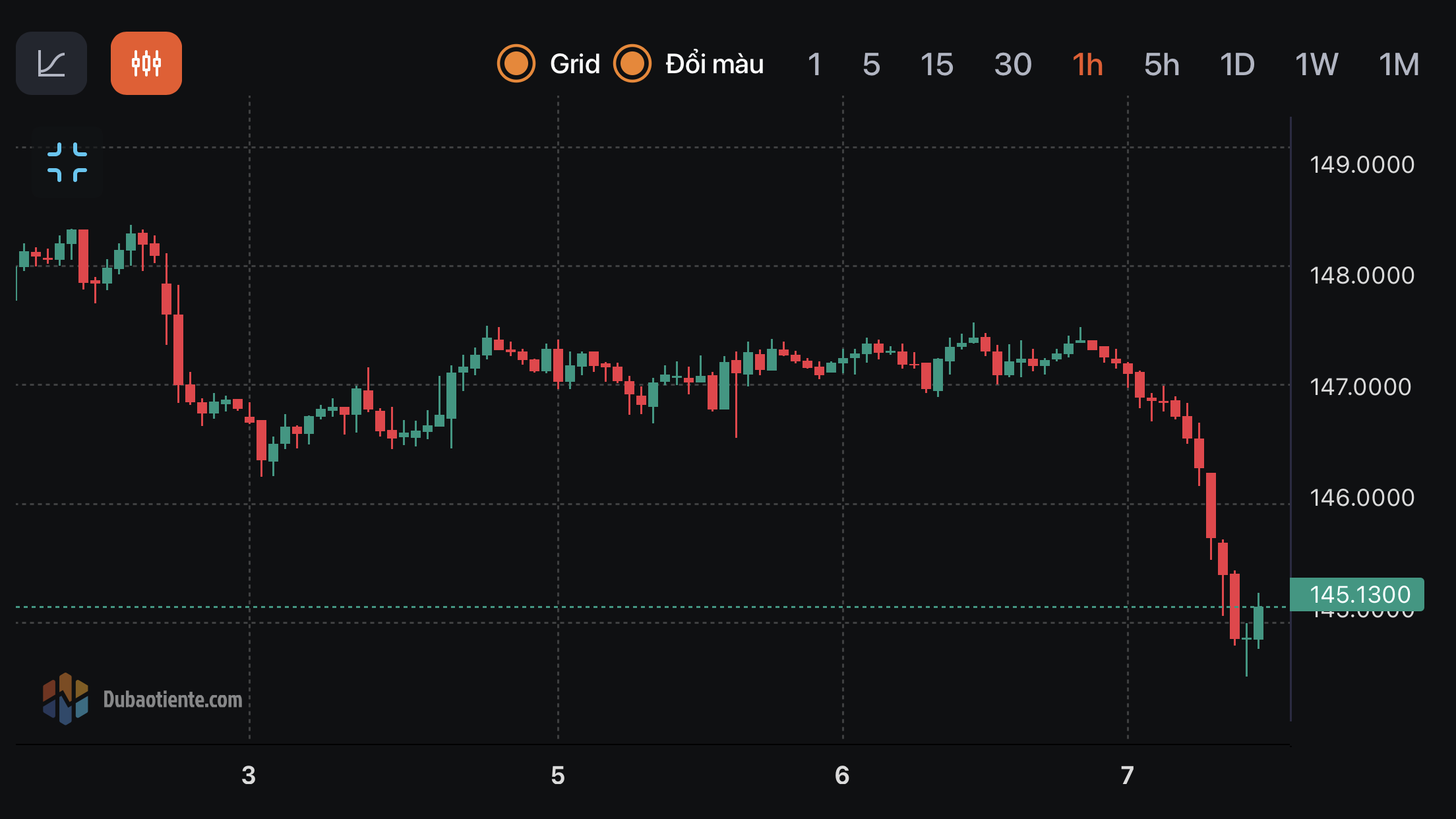
Task: Click the 147.0000 price axis label
Action: pyautogui.click(x=1360, y=387)
